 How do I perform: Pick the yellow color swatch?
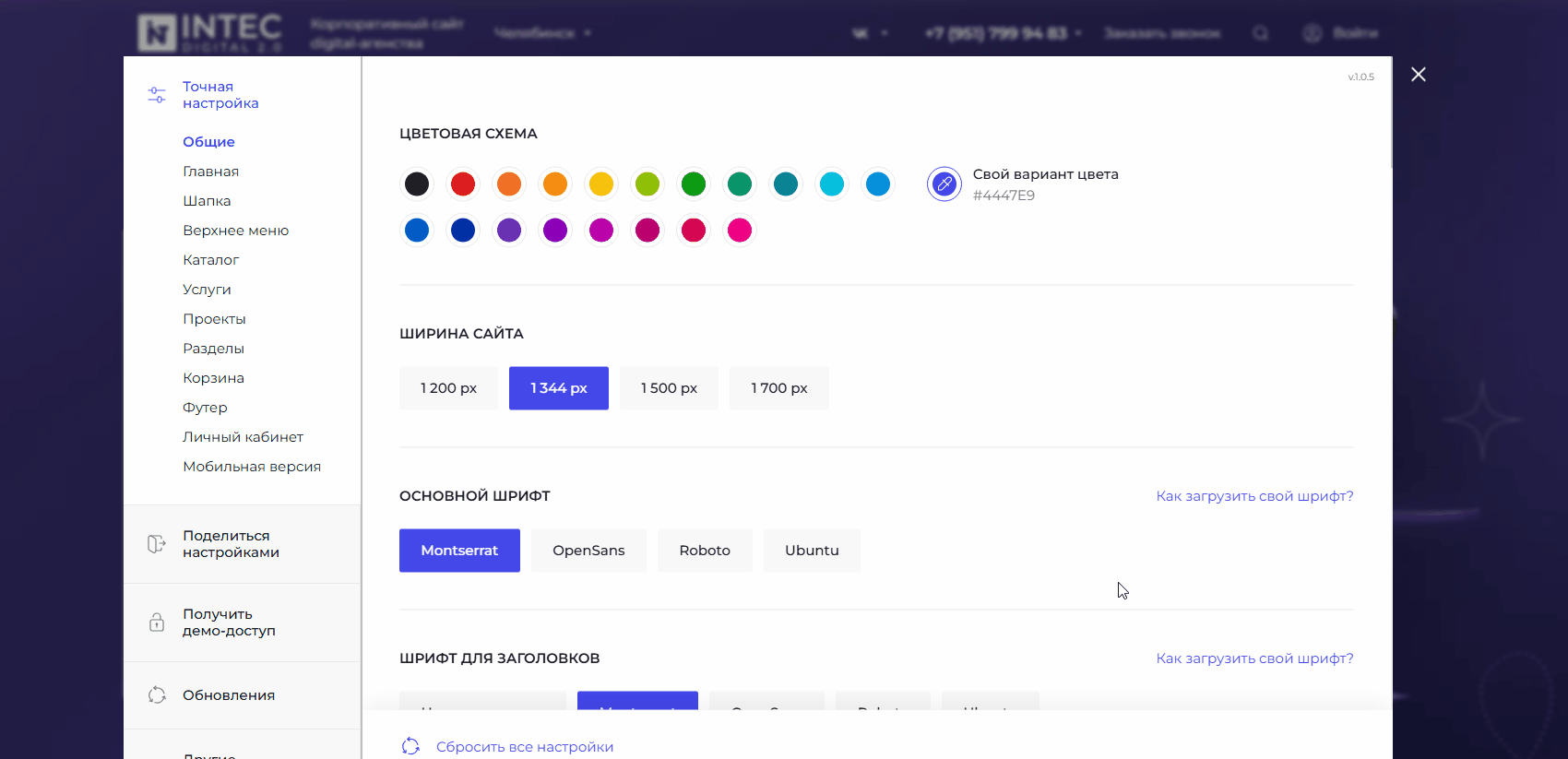tap(601, 184)
